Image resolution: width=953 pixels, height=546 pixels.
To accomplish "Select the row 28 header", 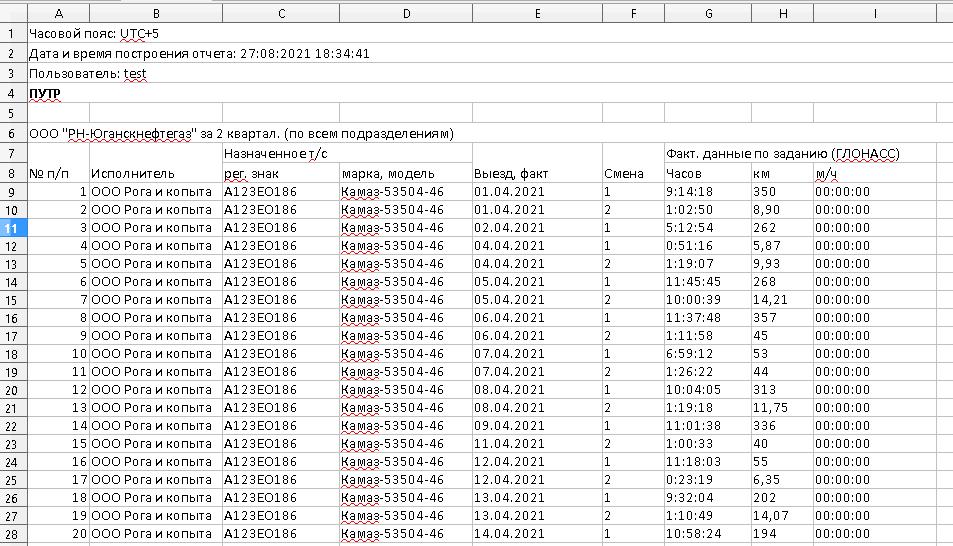I will pos(13,533).
